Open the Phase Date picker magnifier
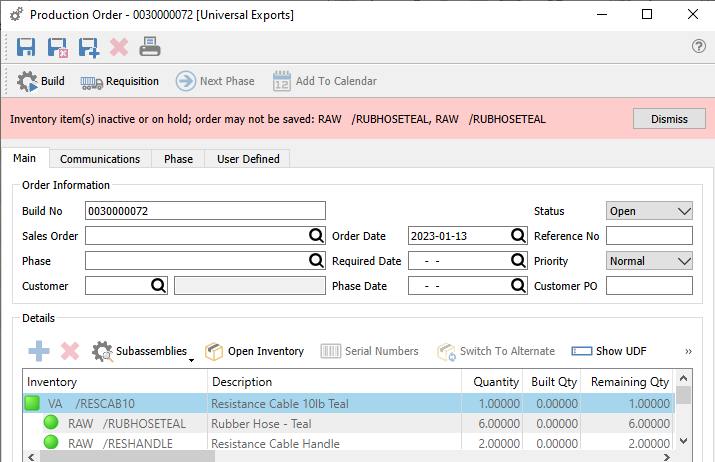This screenshot has height=462, width=715. pyautogui.click(x=518, y=286)
